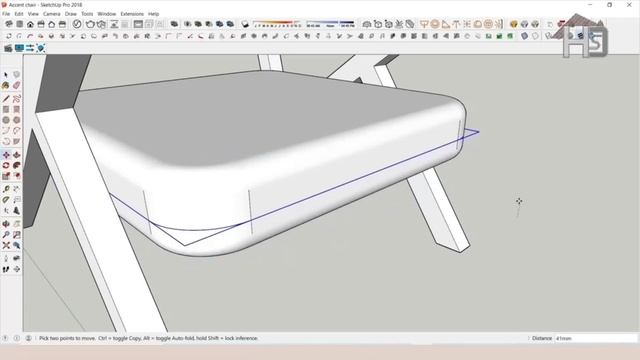
Task: Select the Text label tool
Action: tap(16, 200)
